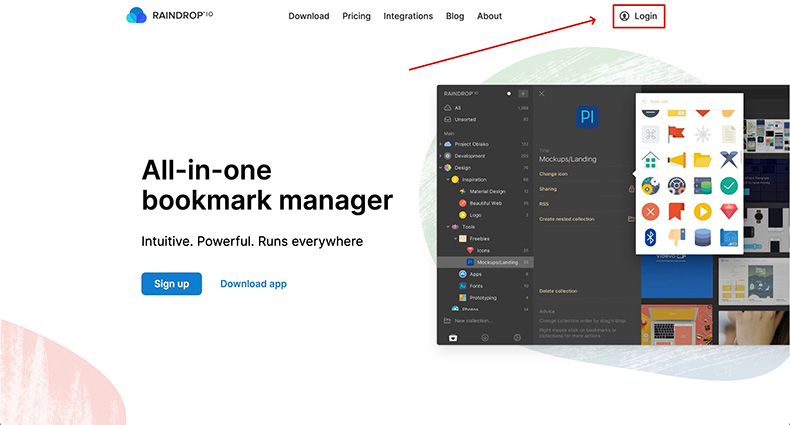This screenshot has height=425, width=790.
Task: Click the Mockups/Landing title field
Action: point(568,159)
